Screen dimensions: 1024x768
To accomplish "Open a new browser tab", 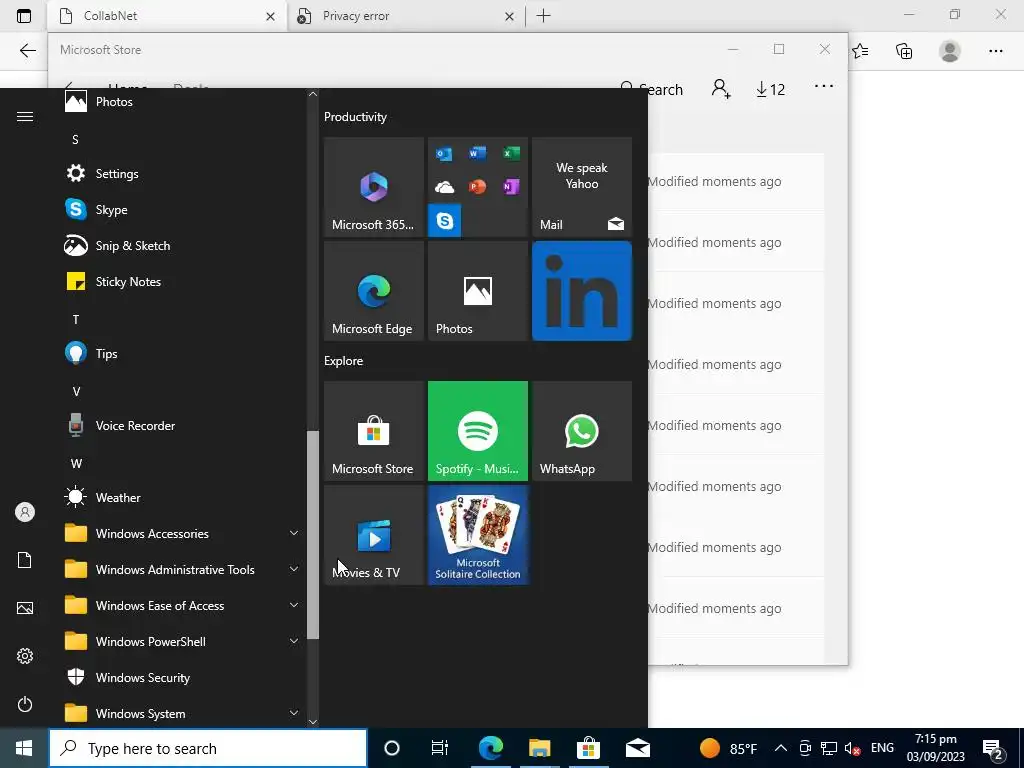I will (x=543, y=16).
